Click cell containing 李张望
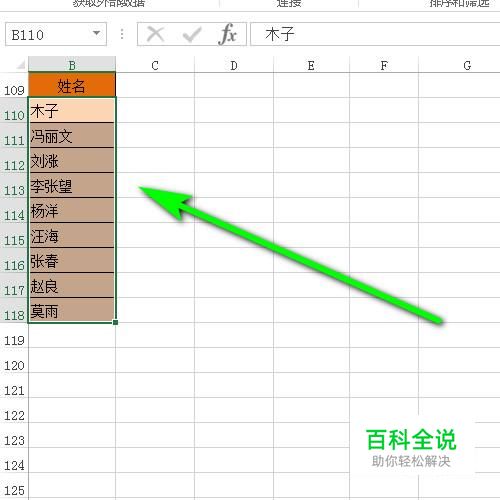 (72, 185)
